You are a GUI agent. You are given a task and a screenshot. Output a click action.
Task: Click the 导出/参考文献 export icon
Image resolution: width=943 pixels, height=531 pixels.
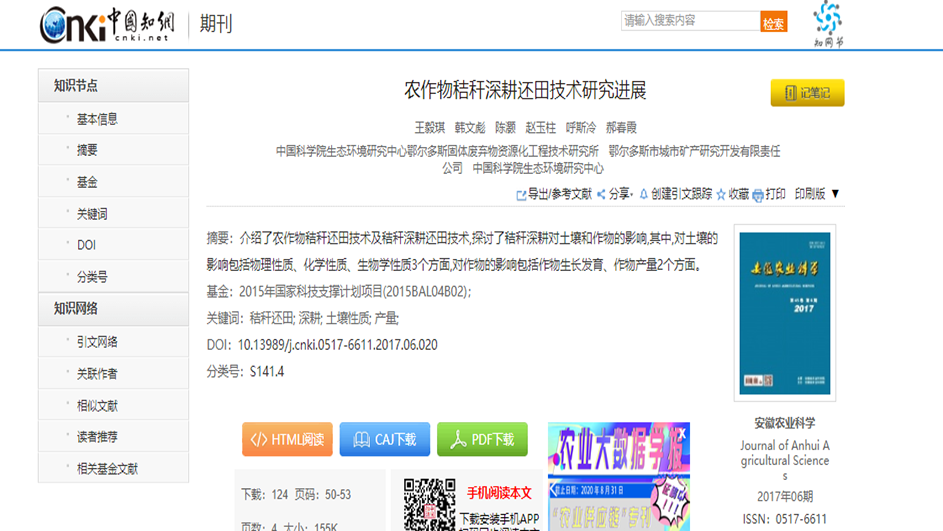coord(521,195)
